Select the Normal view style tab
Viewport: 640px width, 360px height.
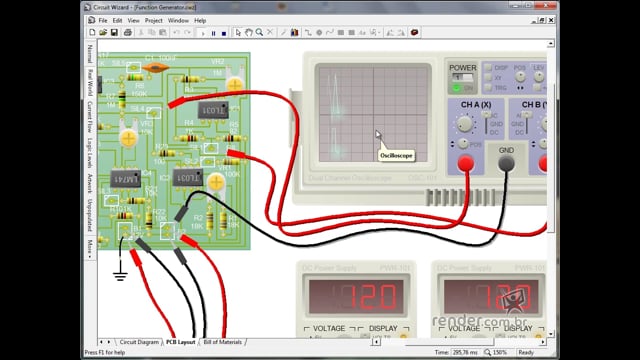tap(90, 53)
